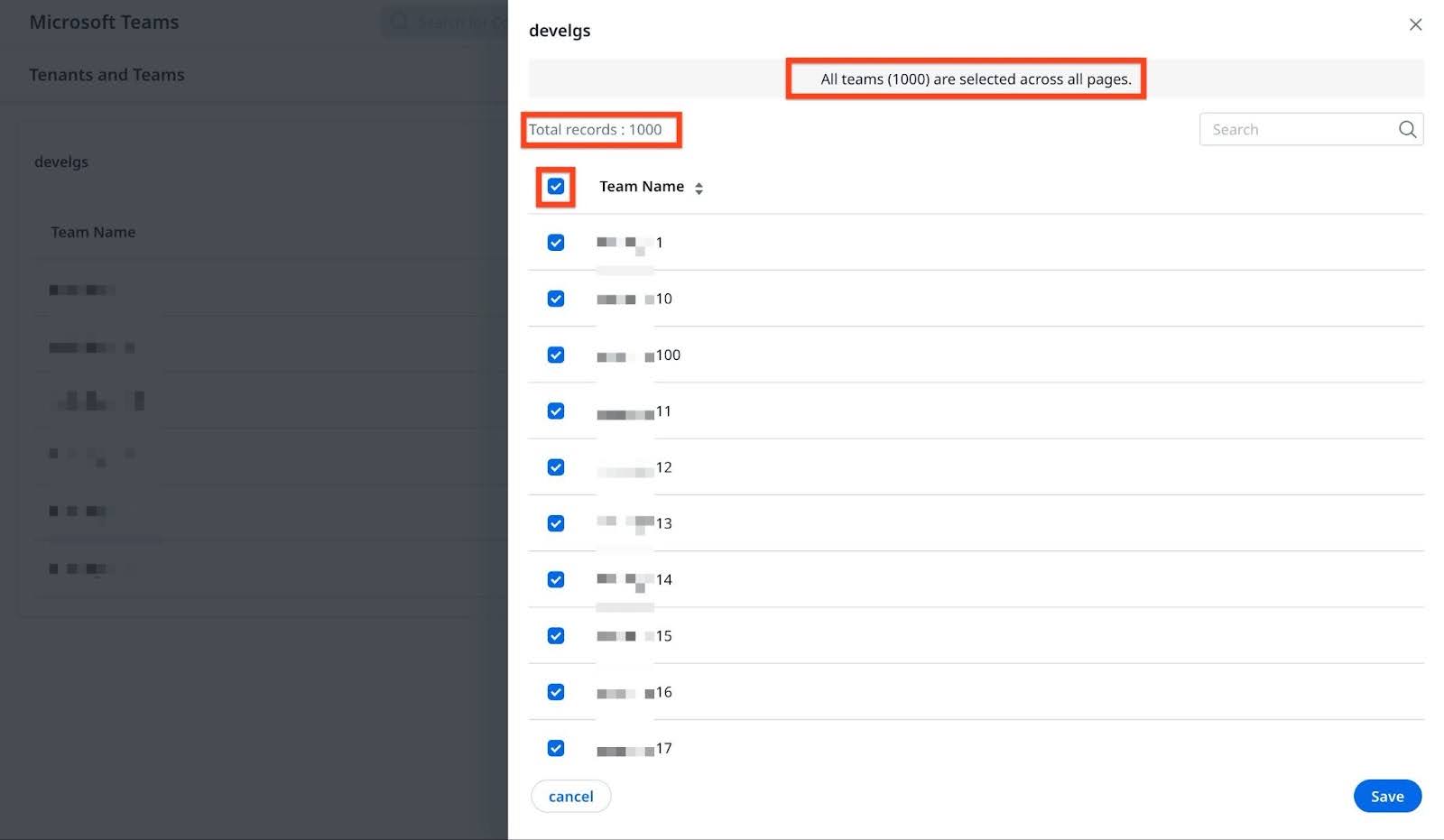This screenshot has width=1444, height=840.
Task: Click team name ending in 14
Action: (x=634, y=580)
